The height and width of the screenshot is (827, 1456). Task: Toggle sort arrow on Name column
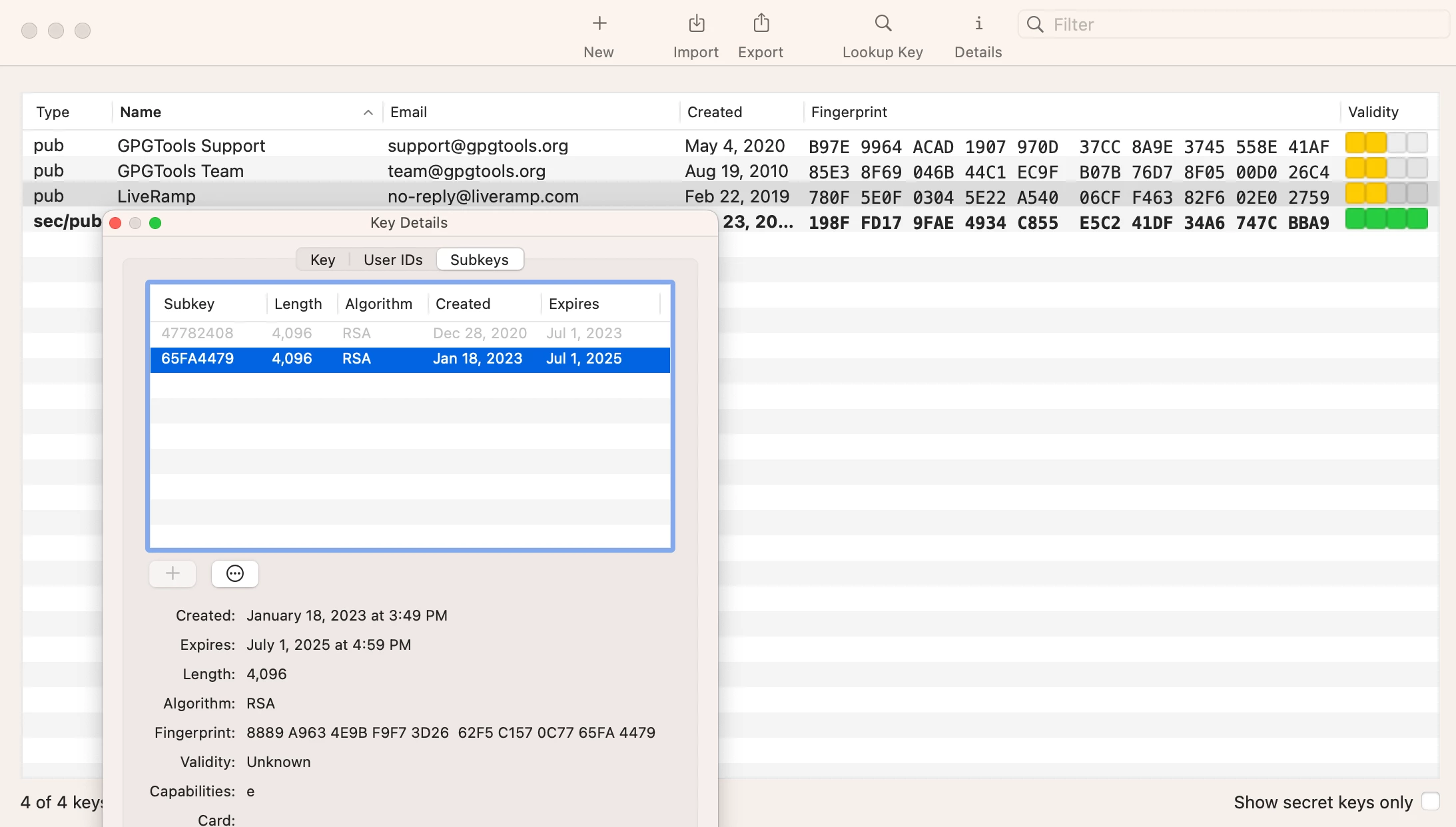368,113
